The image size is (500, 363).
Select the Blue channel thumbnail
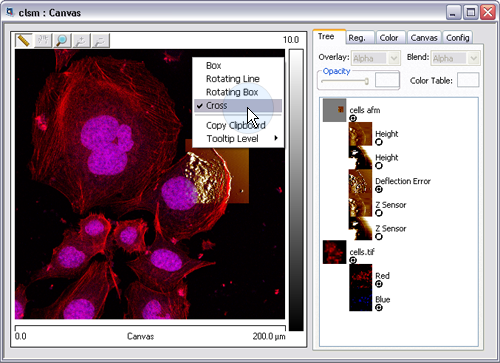[360, 299]
